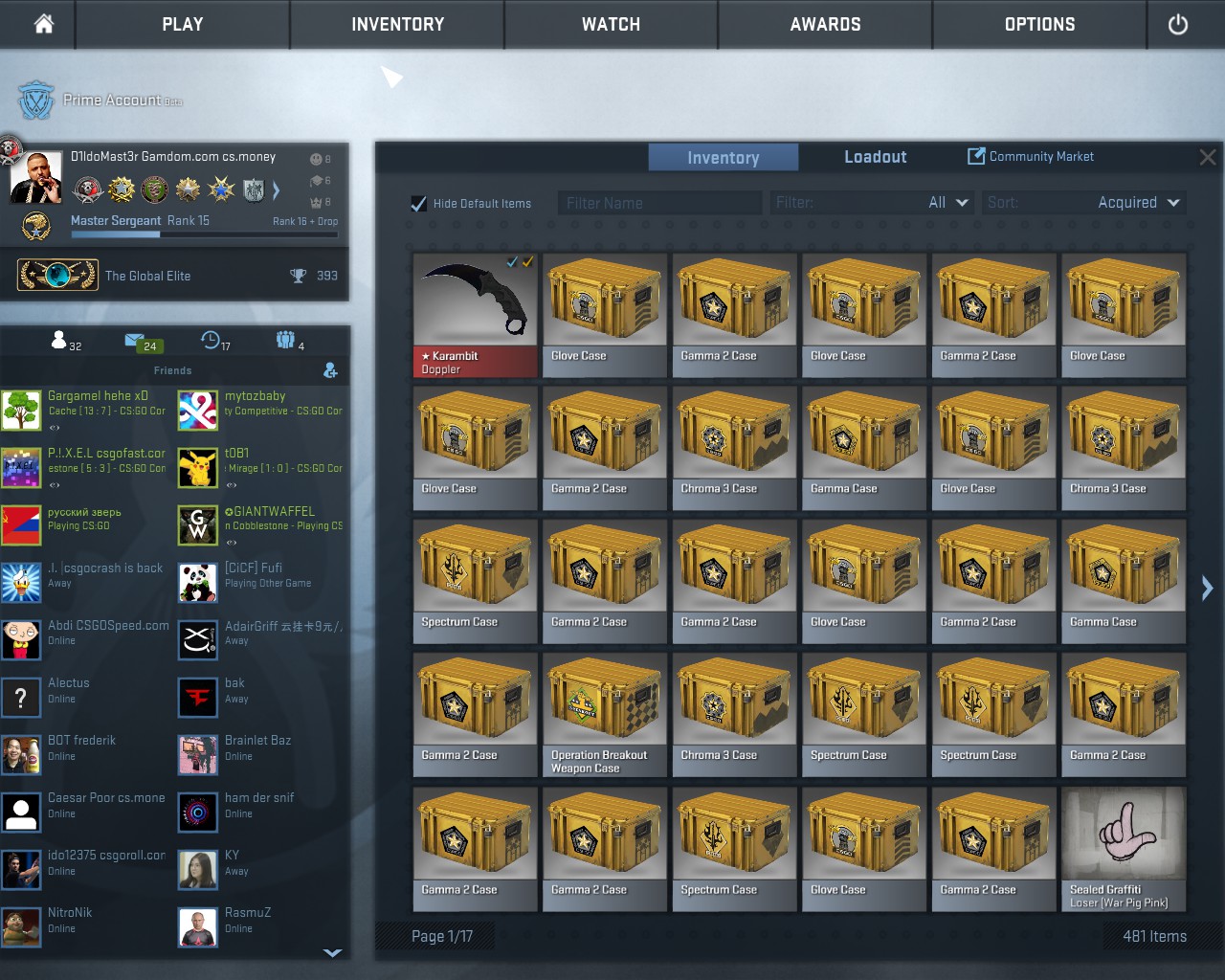Open the OPTIONS menu
This screenshot has height=980, width=1225.
(1040, 24)
